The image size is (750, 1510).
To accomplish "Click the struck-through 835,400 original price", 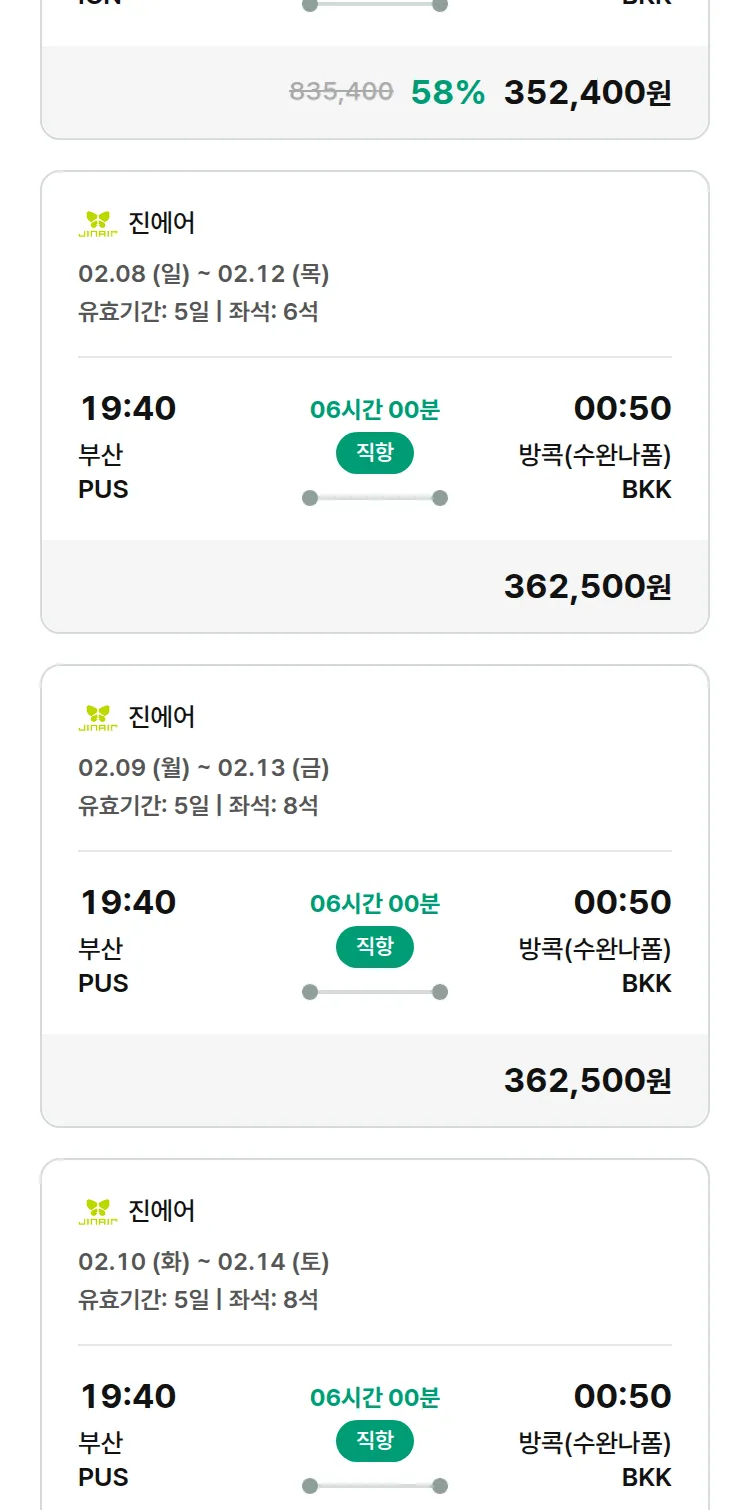I will click(x=341, y=92).
